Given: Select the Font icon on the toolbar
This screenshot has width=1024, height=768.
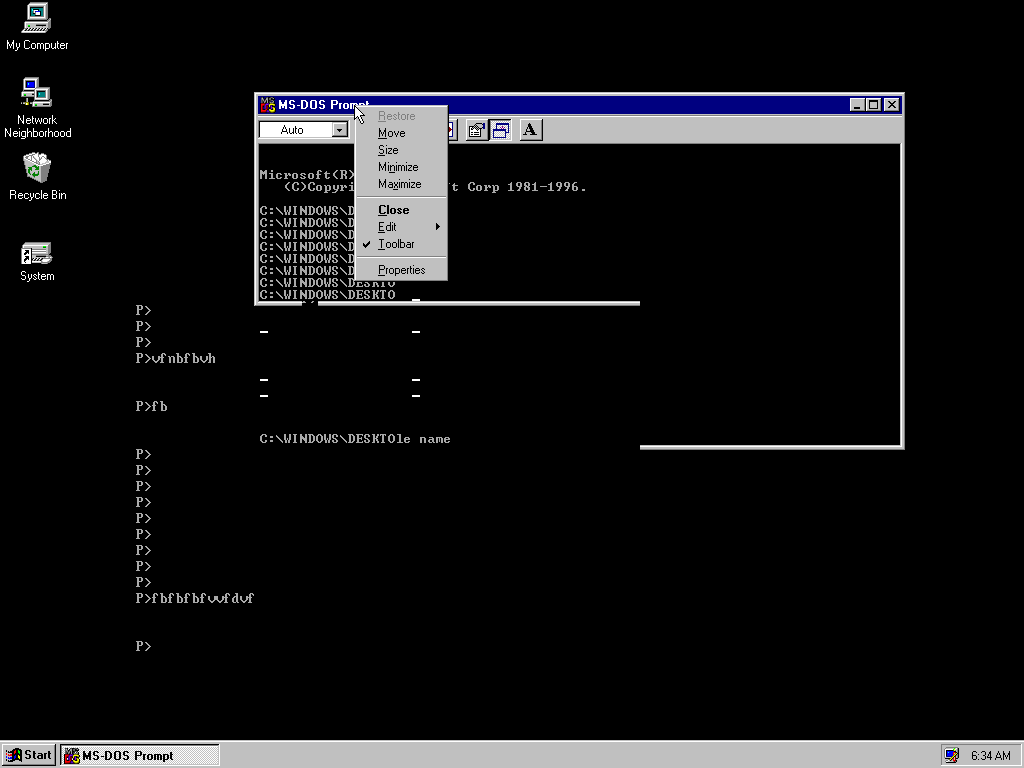Looking at the screenshot, I should point(530,129).
